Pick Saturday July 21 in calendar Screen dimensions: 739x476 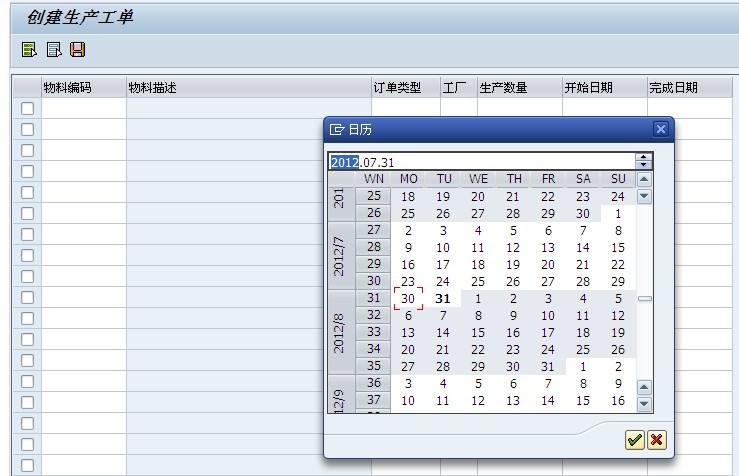coord(583,264)
